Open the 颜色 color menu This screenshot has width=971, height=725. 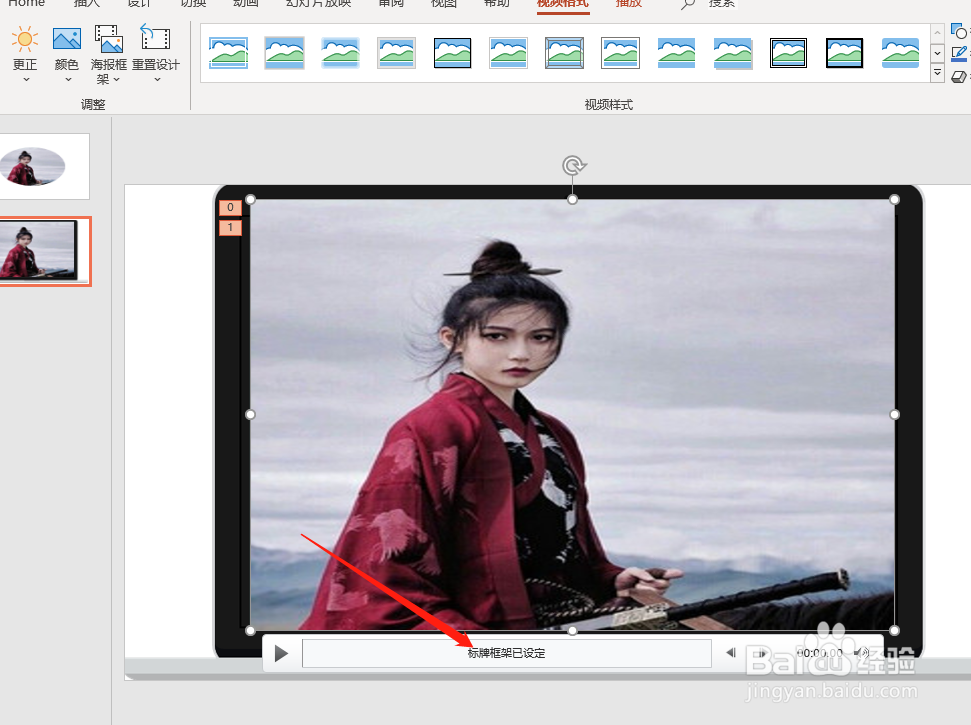click(x=67, y=53)
